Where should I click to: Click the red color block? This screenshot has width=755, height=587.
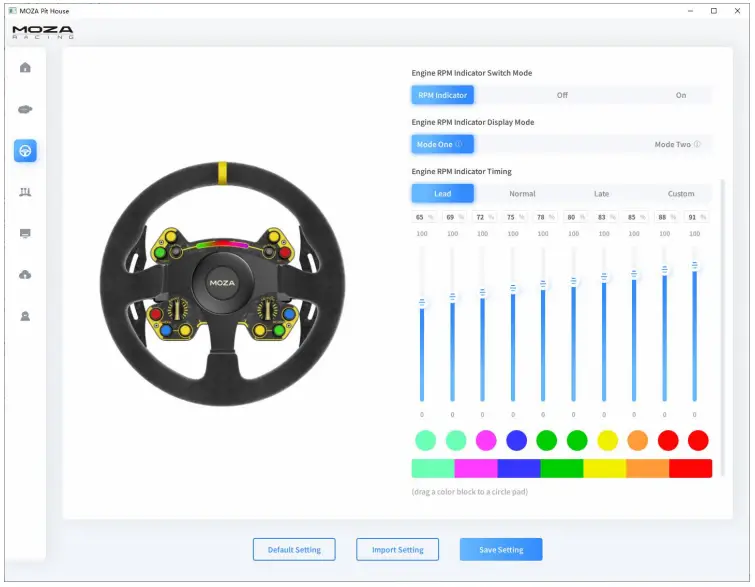[x=690, y=468]
